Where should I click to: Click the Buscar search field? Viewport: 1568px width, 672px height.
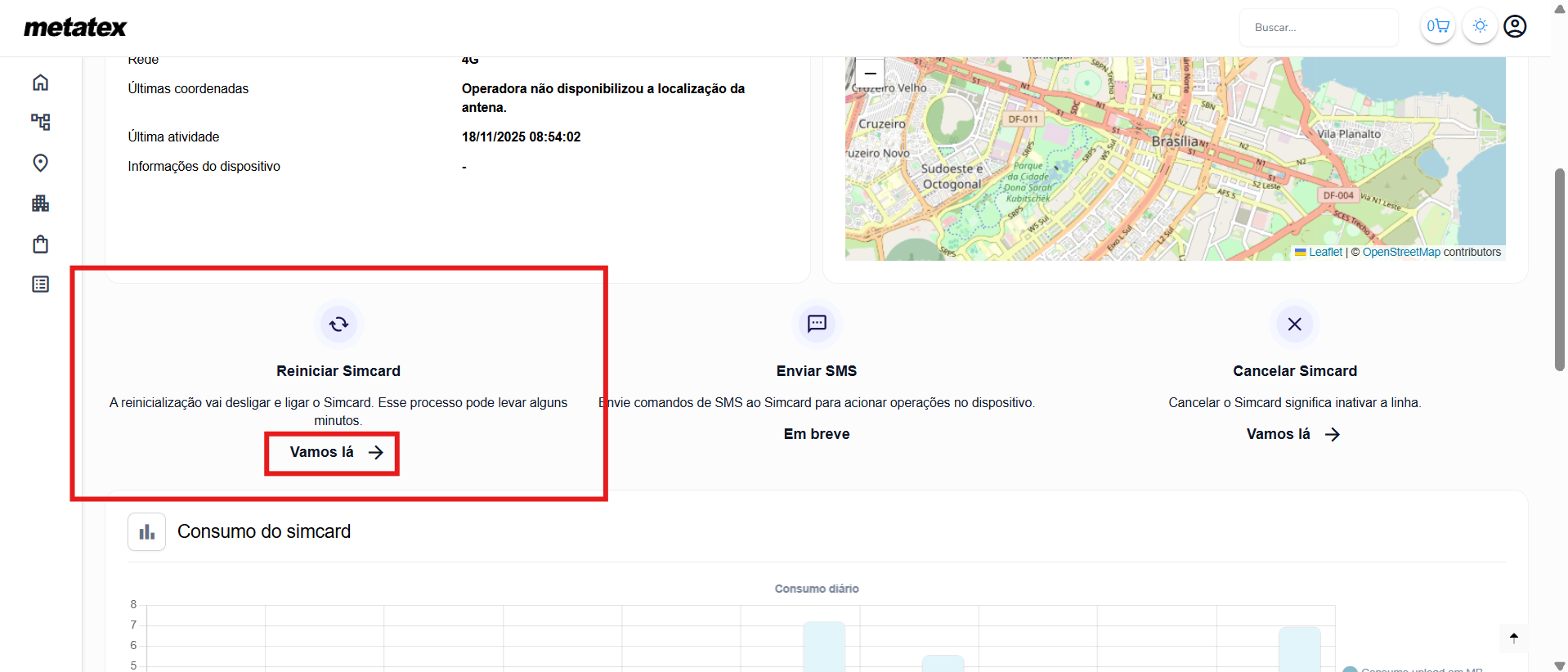coord(1319,27)
